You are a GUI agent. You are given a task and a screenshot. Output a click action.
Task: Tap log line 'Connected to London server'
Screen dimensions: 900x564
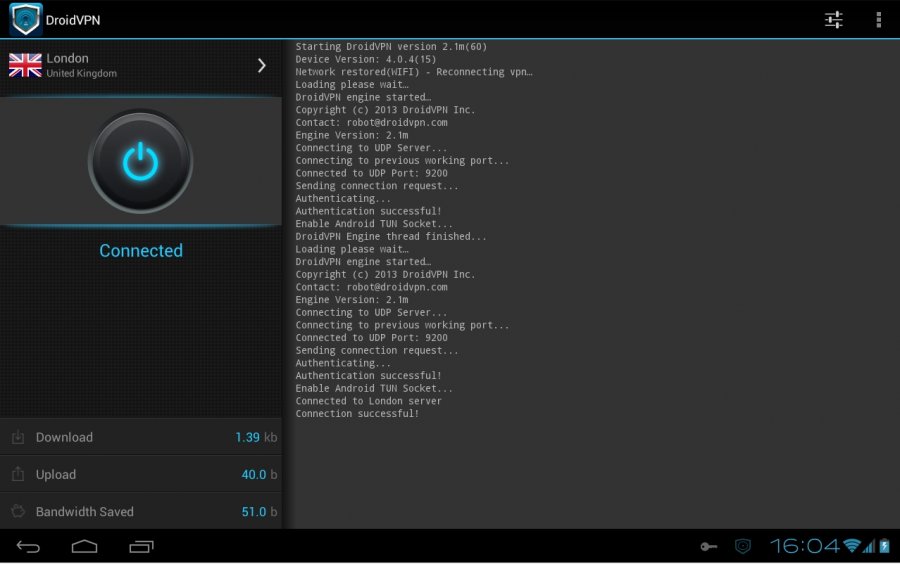[x=368, y=401]
